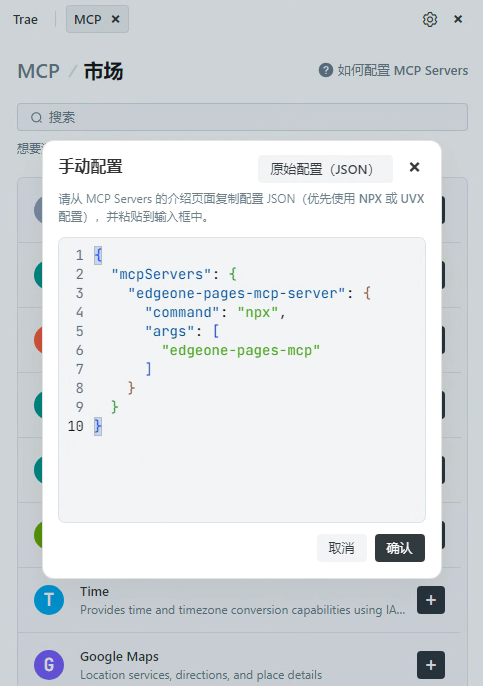Image resolution: width=483 pixels, height=686 pixels.
Task: Close the 手动配置 dialog
Action: (x=414, y=167)
